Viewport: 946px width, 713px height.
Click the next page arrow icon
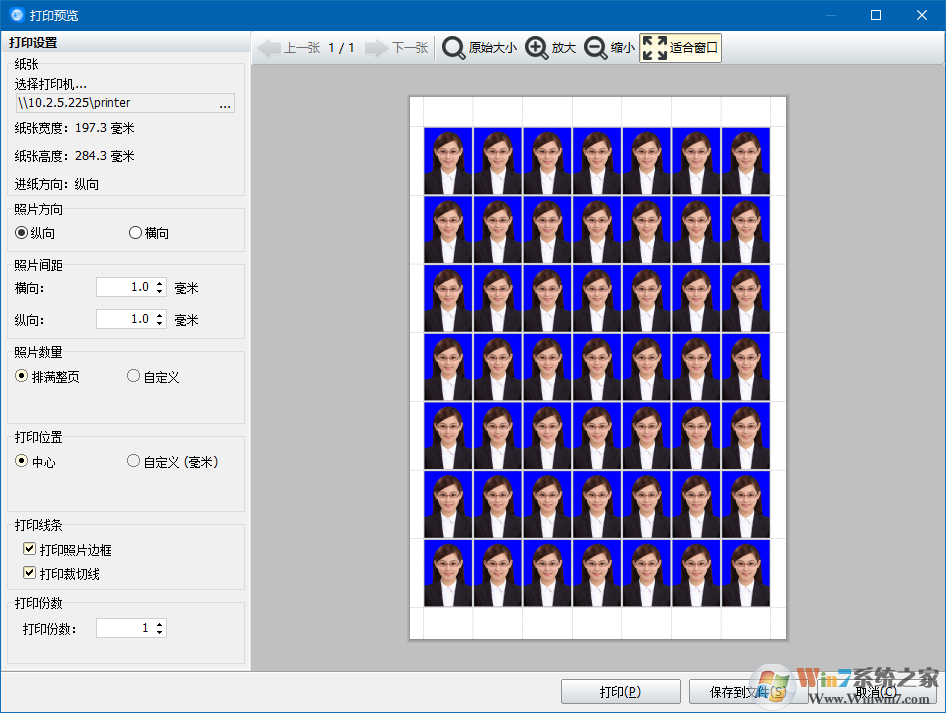coord(376,48)
